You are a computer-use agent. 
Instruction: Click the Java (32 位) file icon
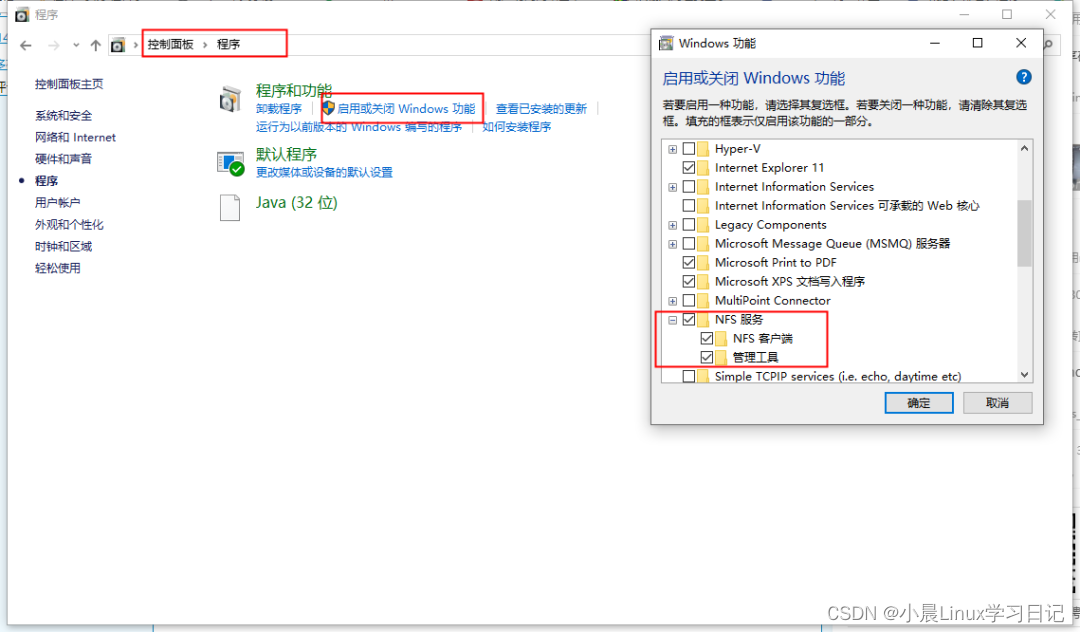[x=230, y=207]
